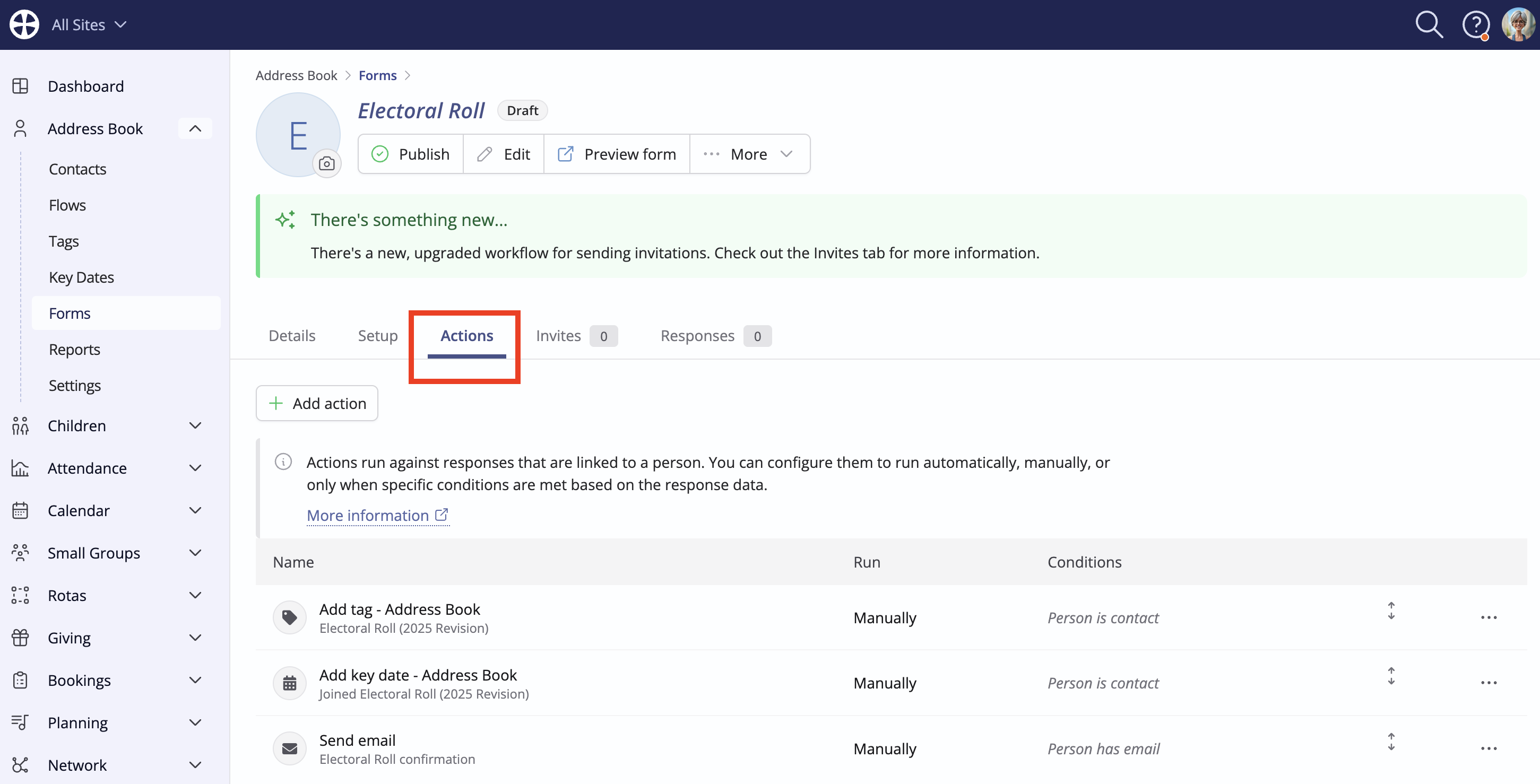Click the Planning module icon
1540x784 pixels.
pos(20,722)
